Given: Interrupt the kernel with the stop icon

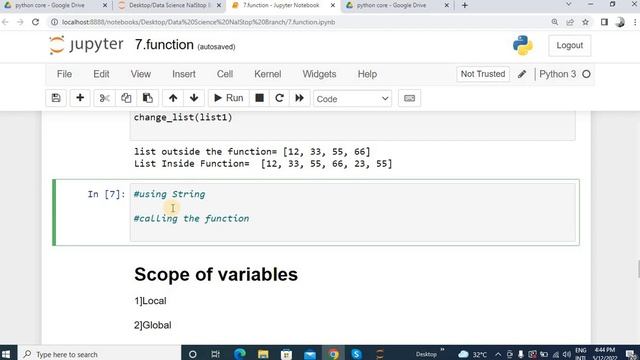Looking at the screenshot, I should coord(259,98).
